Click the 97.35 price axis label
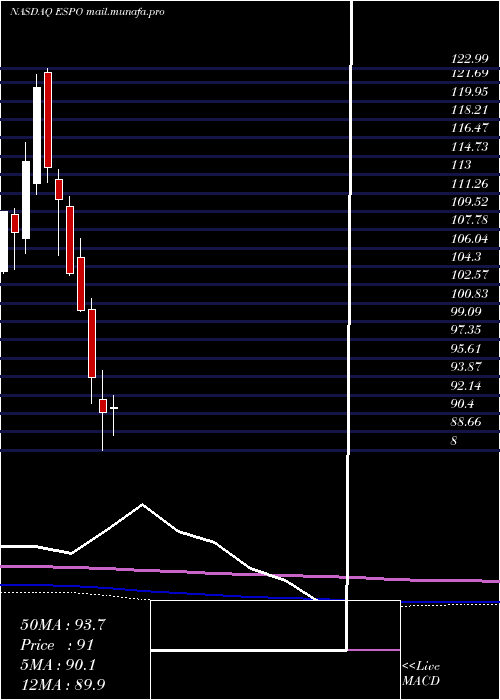The height and width of the screenshot is (700, 500). click(466, 331)
